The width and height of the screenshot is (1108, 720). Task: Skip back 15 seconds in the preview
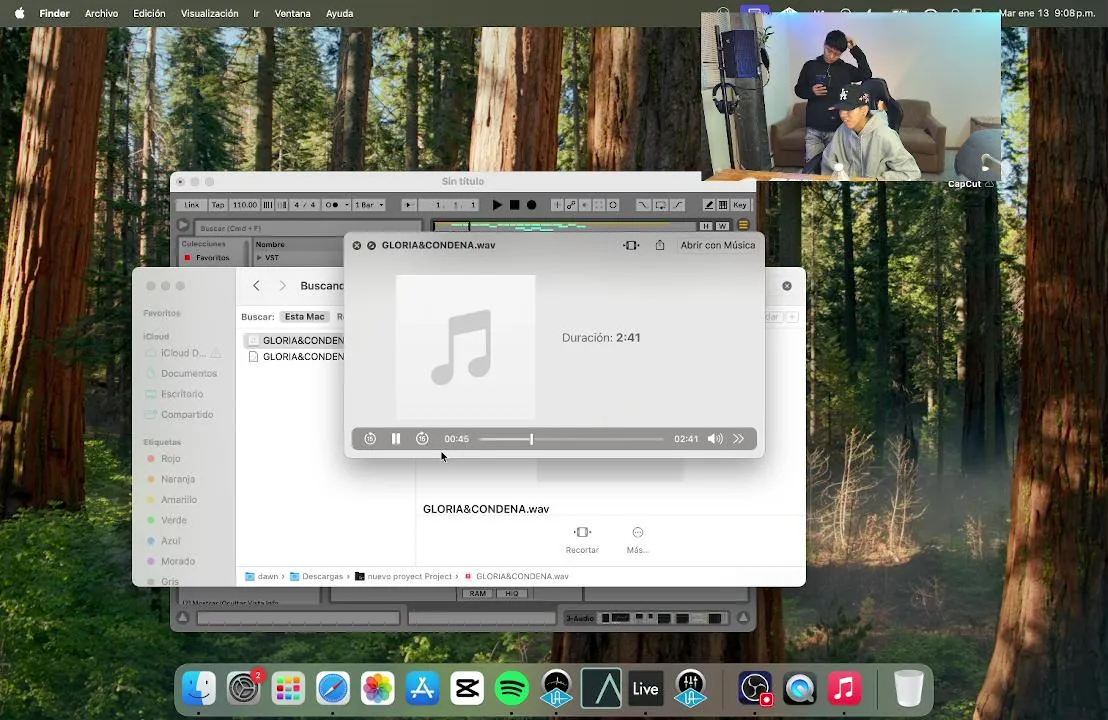[370, 439]
